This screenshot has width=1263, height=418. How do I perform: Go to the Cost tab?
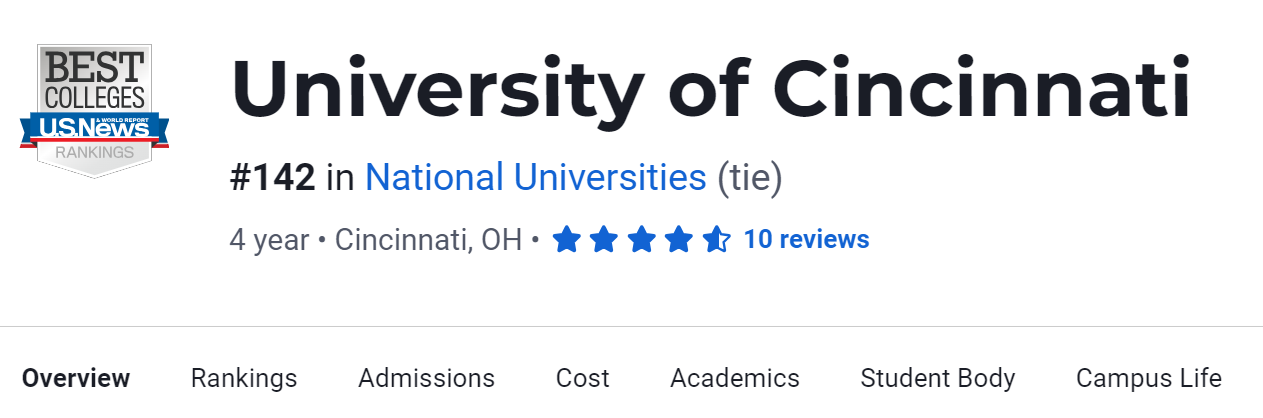(x=582, y=378)
